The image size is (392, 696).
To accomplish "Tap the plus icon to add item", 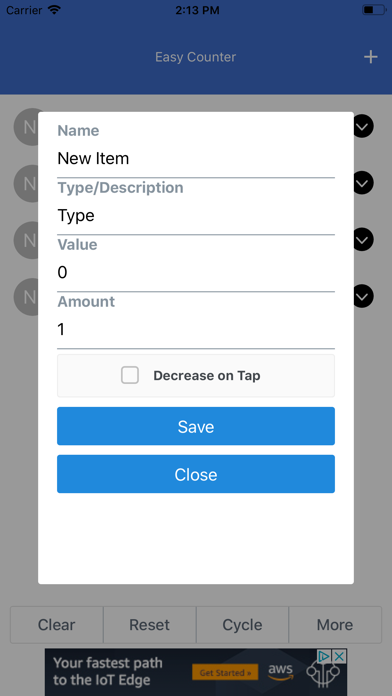I will tap(370, 57).
